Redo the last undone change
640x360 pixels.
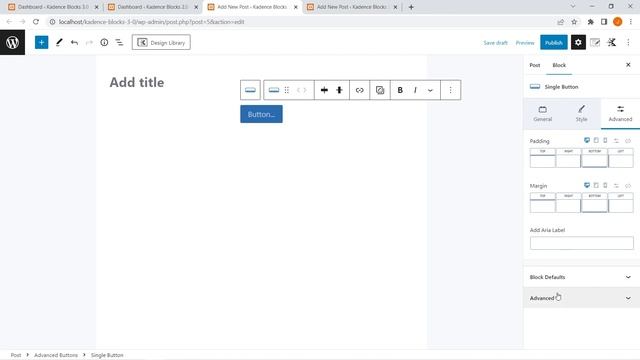coord(89,42)
